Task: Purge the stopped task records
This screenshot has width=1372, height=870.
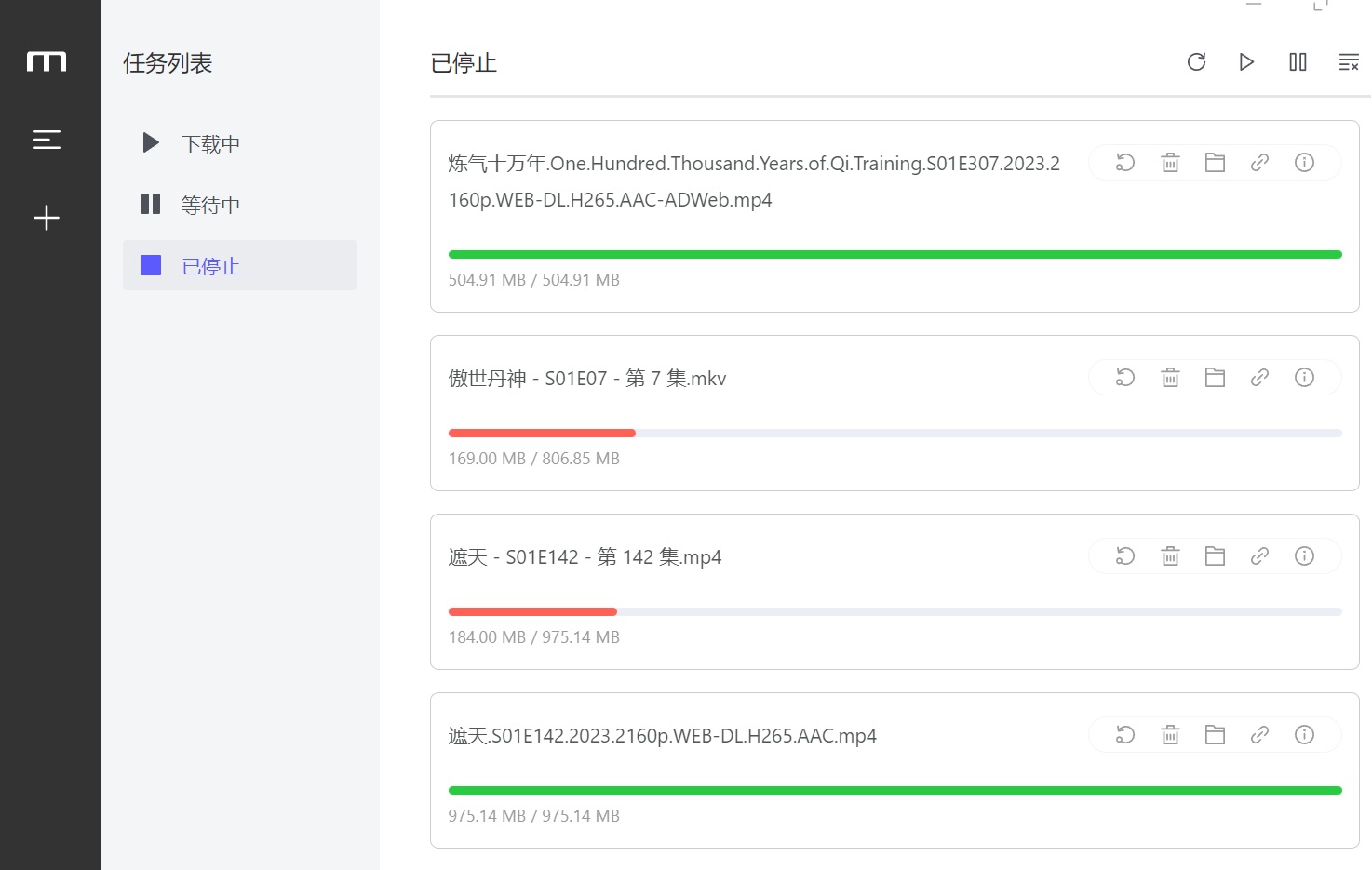Action: click(x=1348, y=62)
